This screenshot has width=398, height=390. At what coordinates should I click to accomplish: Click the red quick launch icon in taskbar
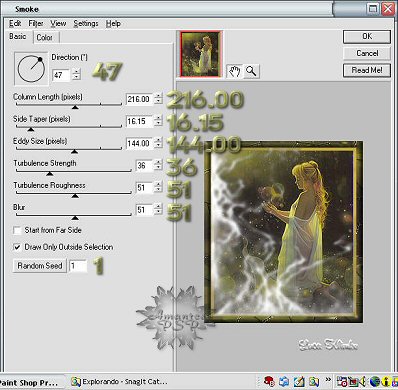tap(269, 381)
